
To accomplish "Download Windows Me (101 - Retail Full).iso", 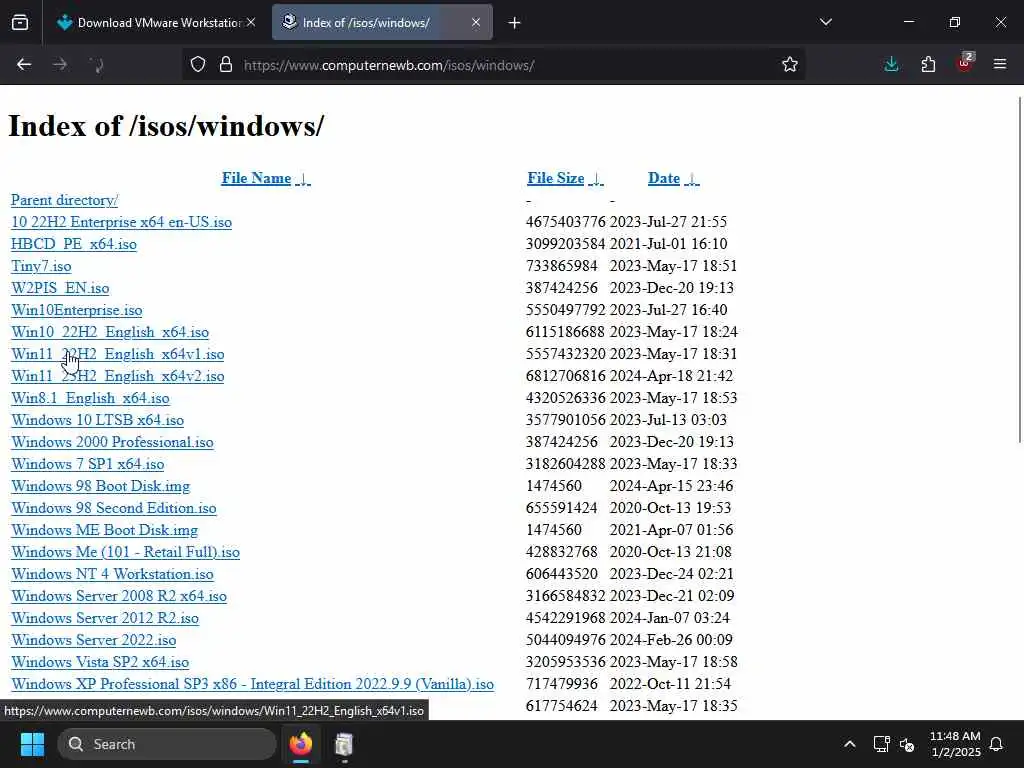I will coord(125,552).
